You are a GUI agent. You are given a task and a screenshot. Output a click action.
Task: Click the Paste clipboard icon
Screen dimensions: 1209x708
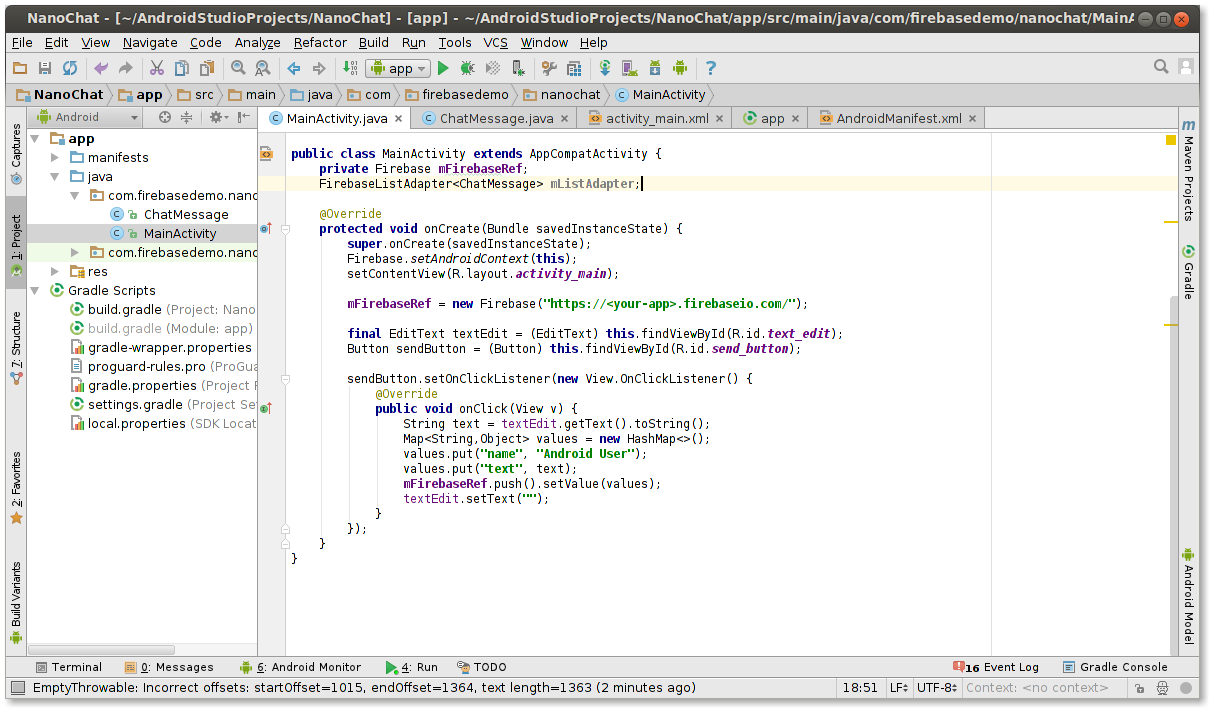tap(207, 68)
